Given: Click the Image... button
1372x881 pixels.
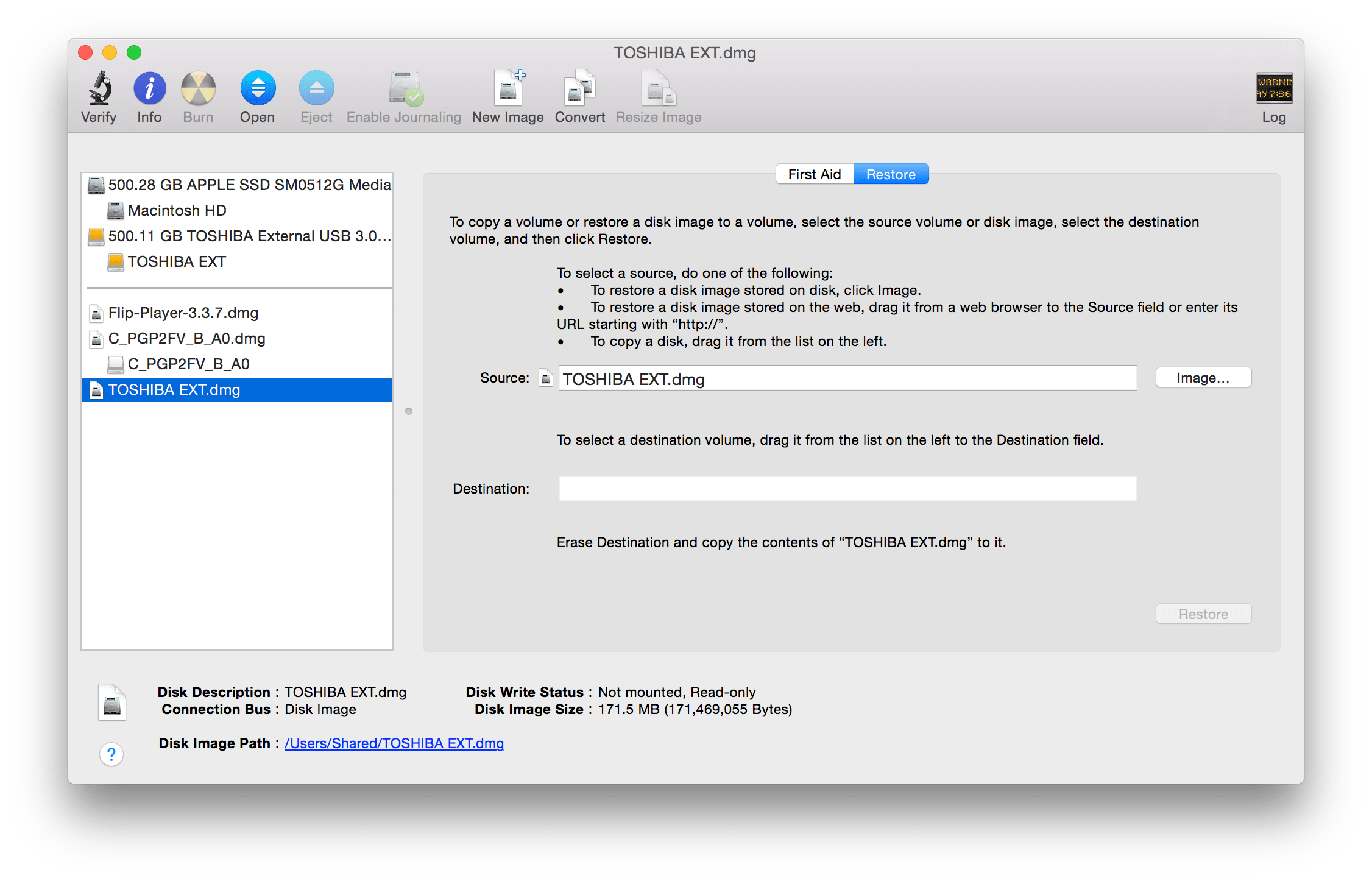Looking at the screenshot, I should pos(1203,377).
